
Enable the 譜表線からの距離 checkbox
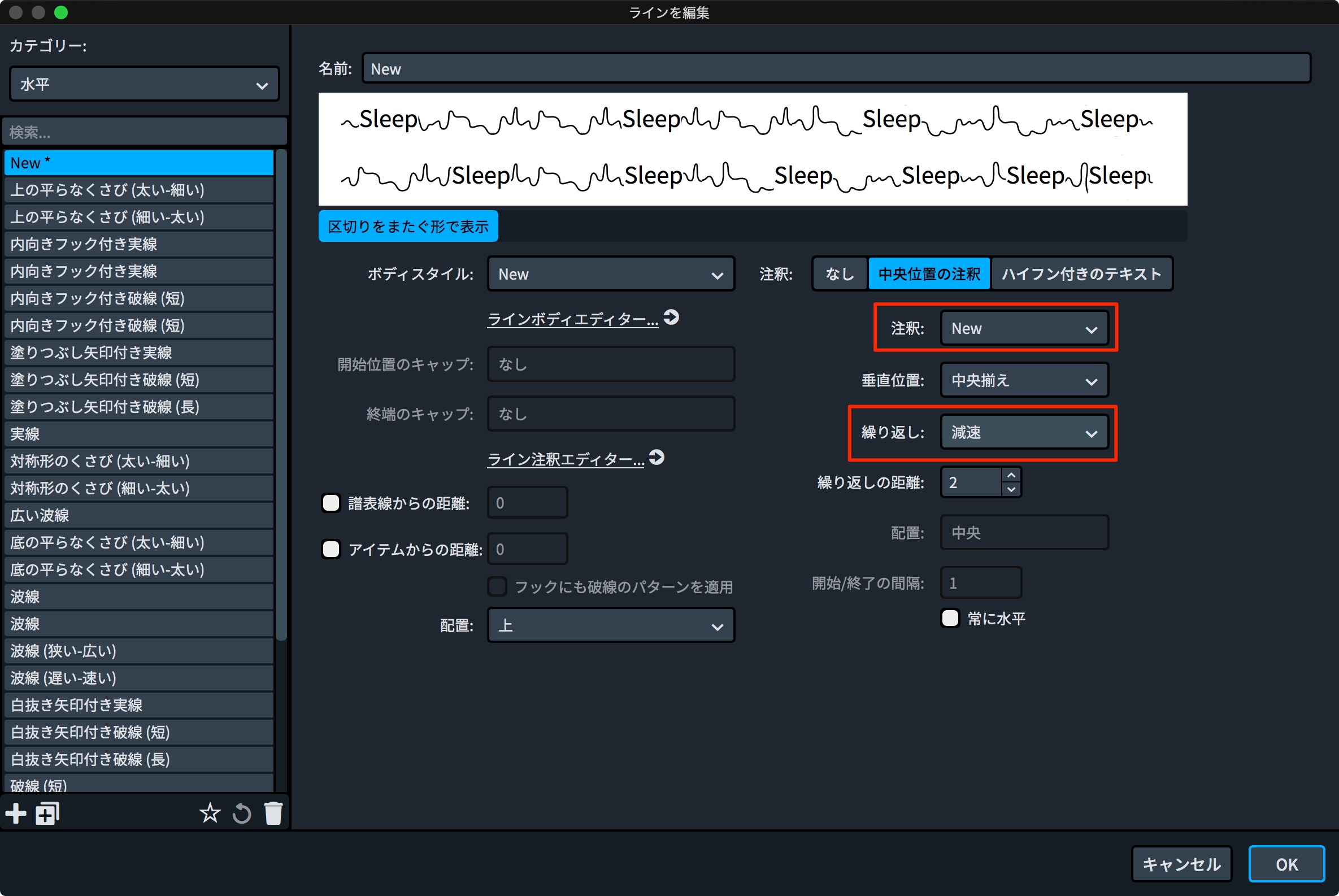(x=331, y=503)
